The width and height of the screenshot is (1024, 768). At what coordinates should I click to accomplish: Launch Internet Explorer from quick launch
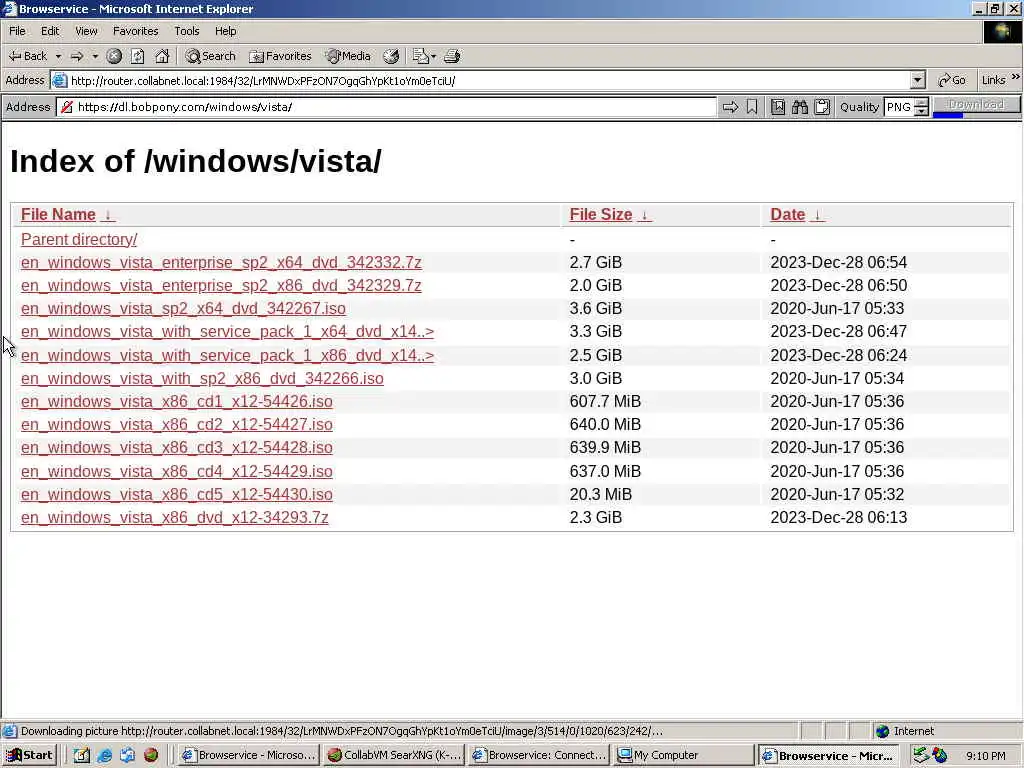coord(104,755)
